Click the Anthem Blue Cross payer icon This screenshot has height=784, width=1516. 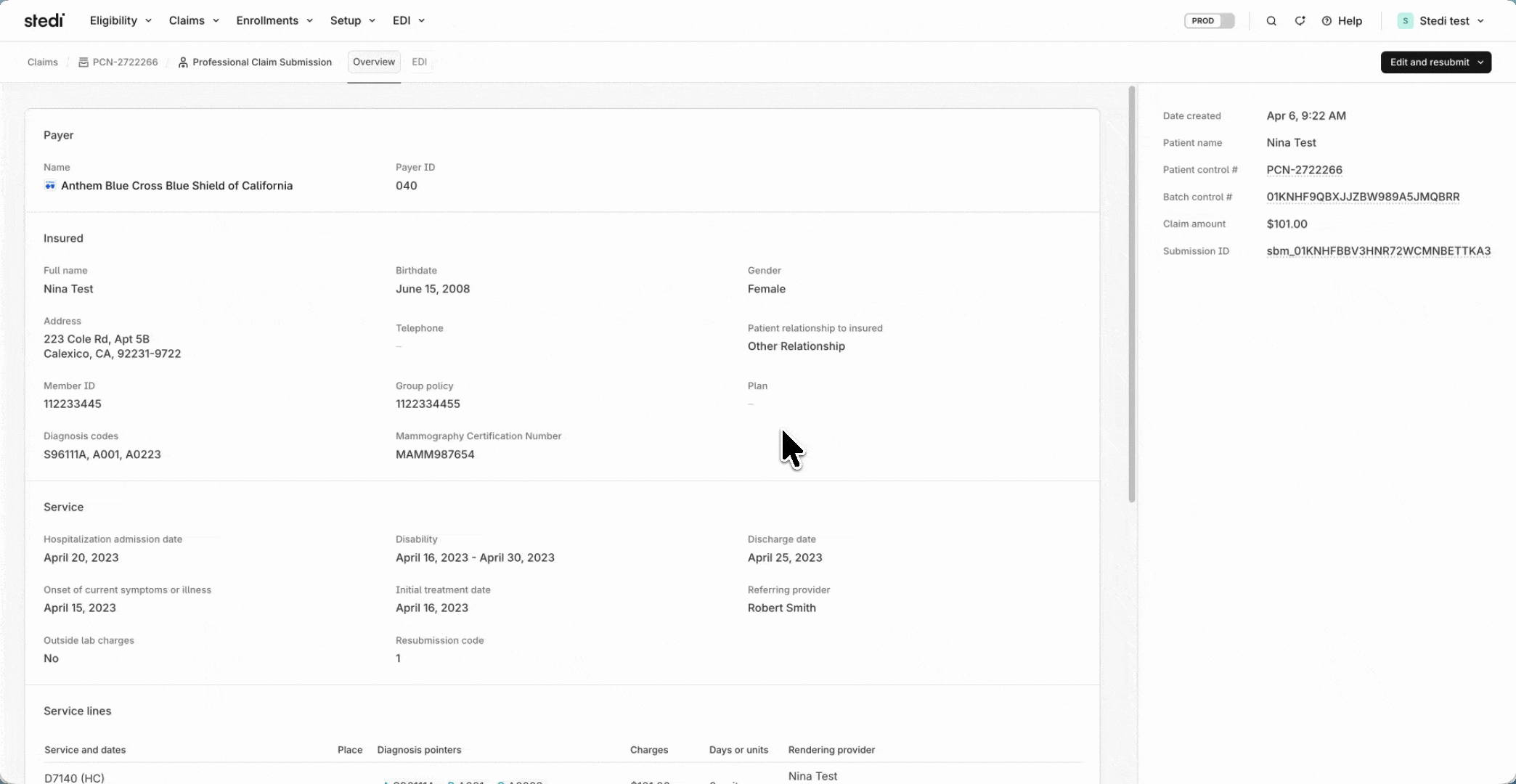point(50,186)
